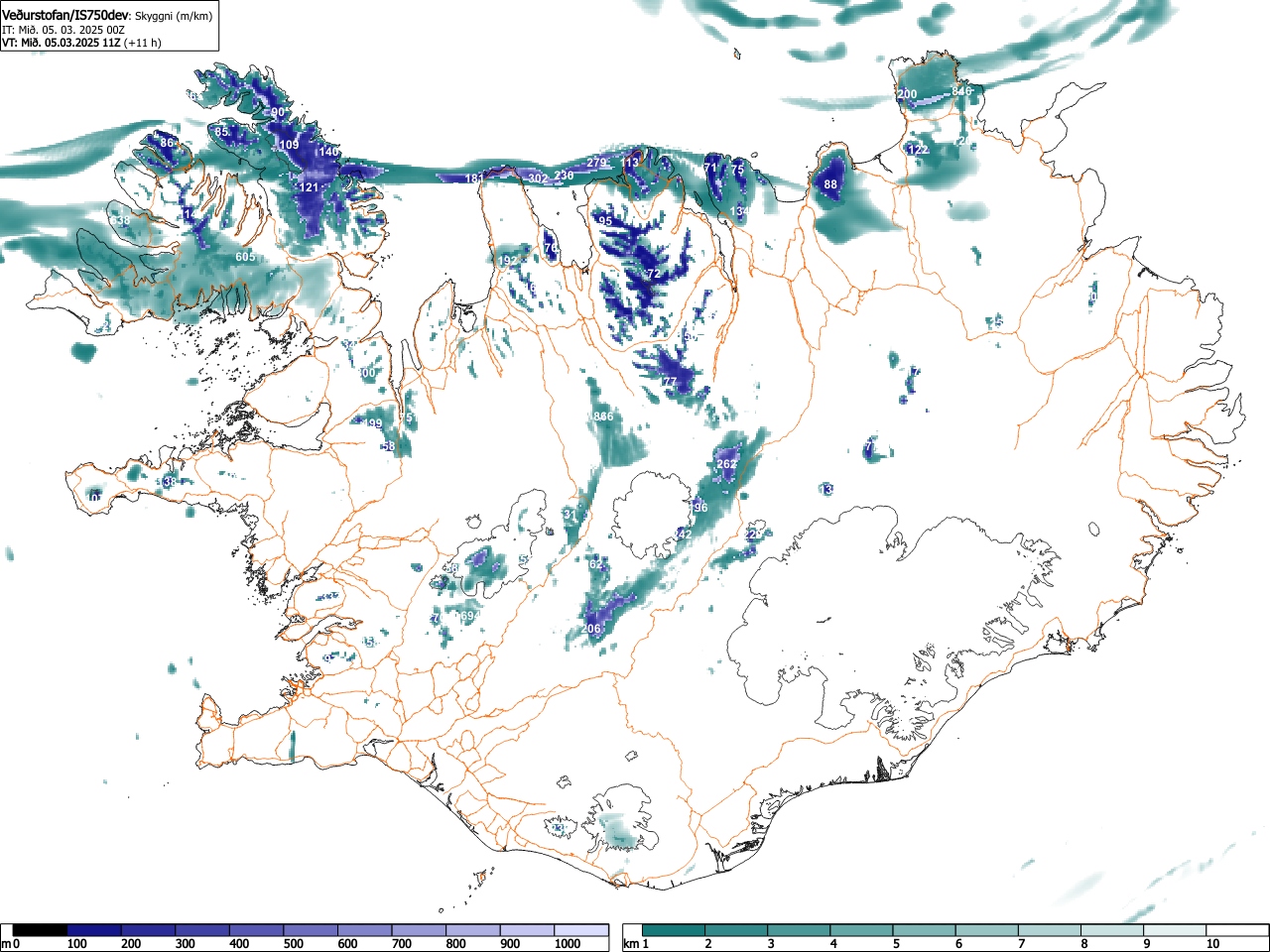
Task: Click the '10' tick on the km scale
Action: point(1212,943)
